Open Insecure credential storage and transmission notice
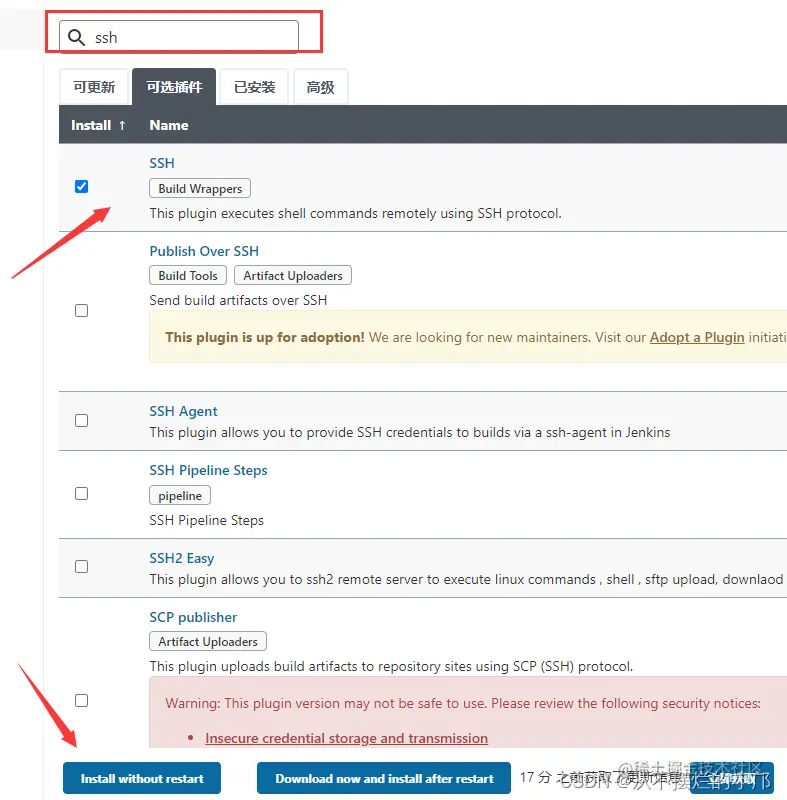This screenshot has width=787, height=800. (x=346, y=739)
